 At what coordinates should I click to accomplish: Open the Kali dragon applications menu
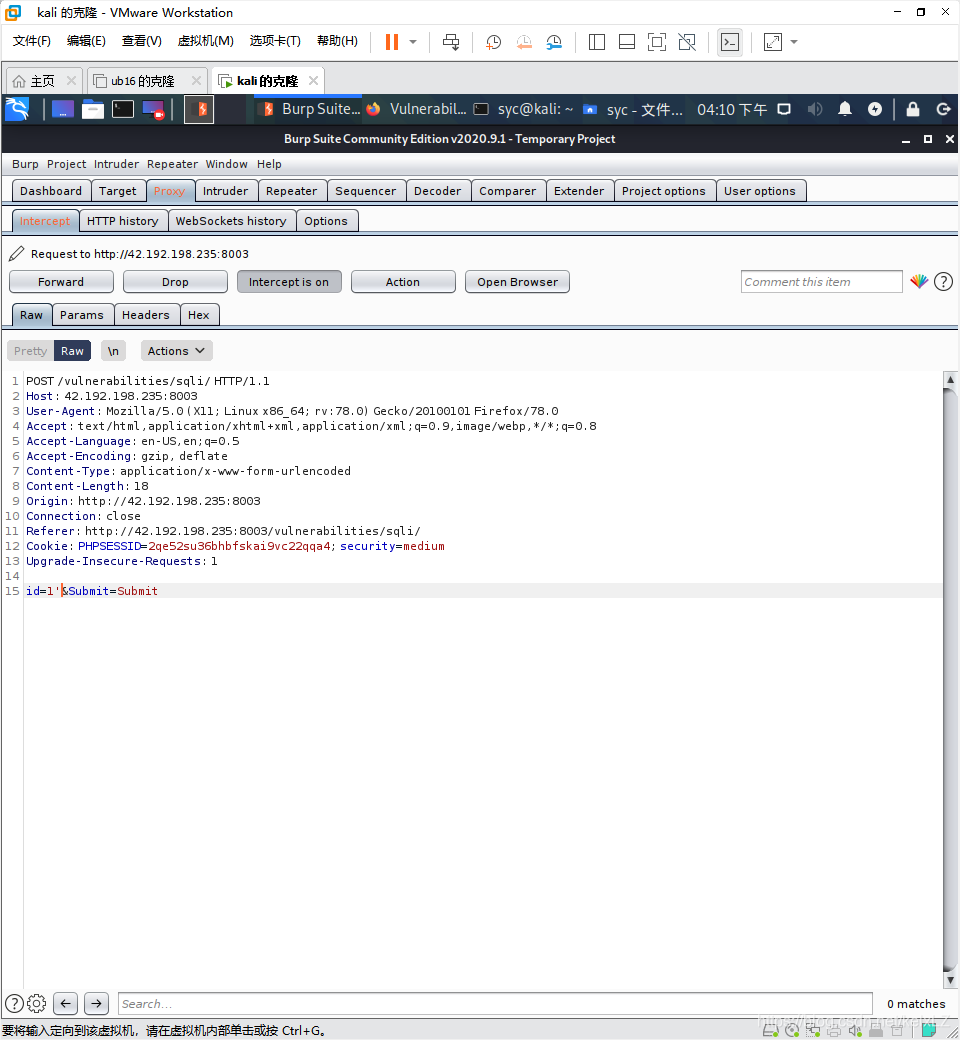pos(18,109)
